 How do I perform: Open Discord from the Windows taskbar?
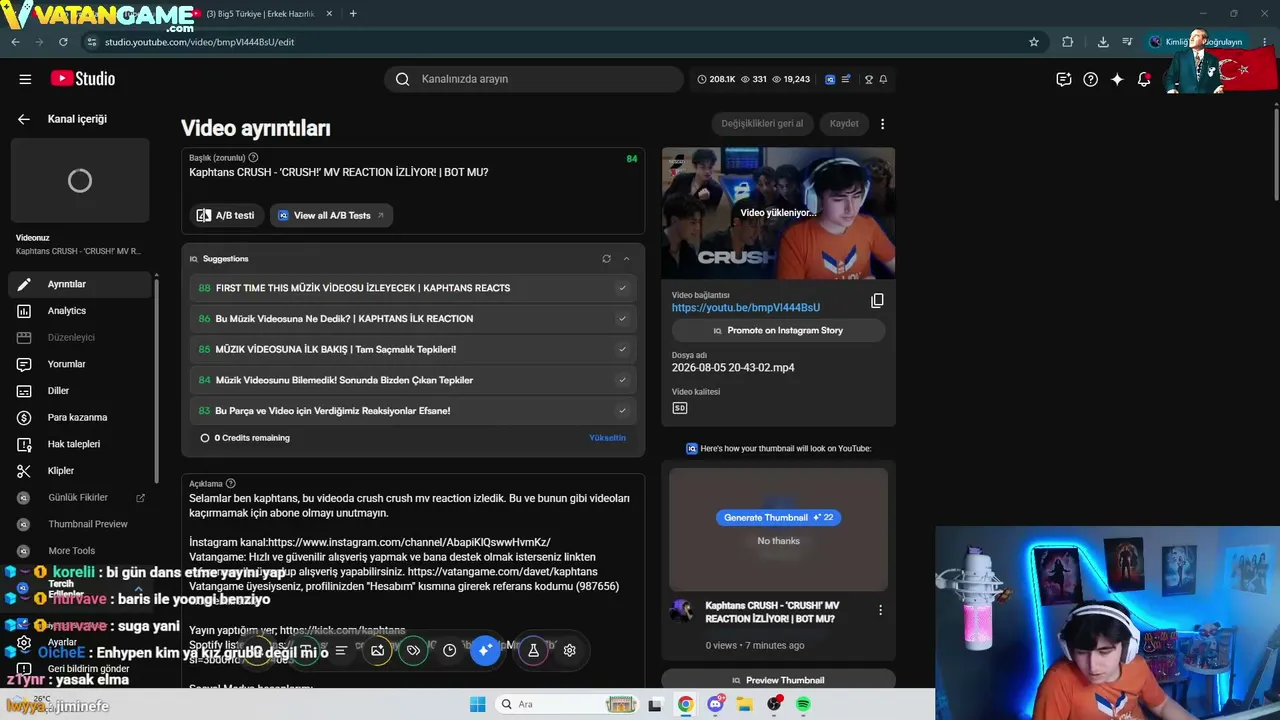coord(715,704)
